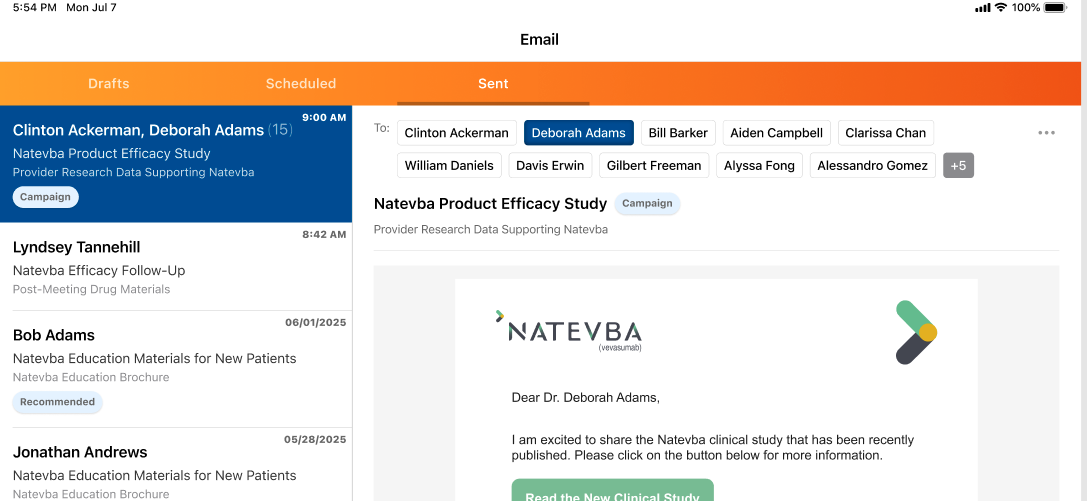Open the Scheduled tab

click(301, 84)
